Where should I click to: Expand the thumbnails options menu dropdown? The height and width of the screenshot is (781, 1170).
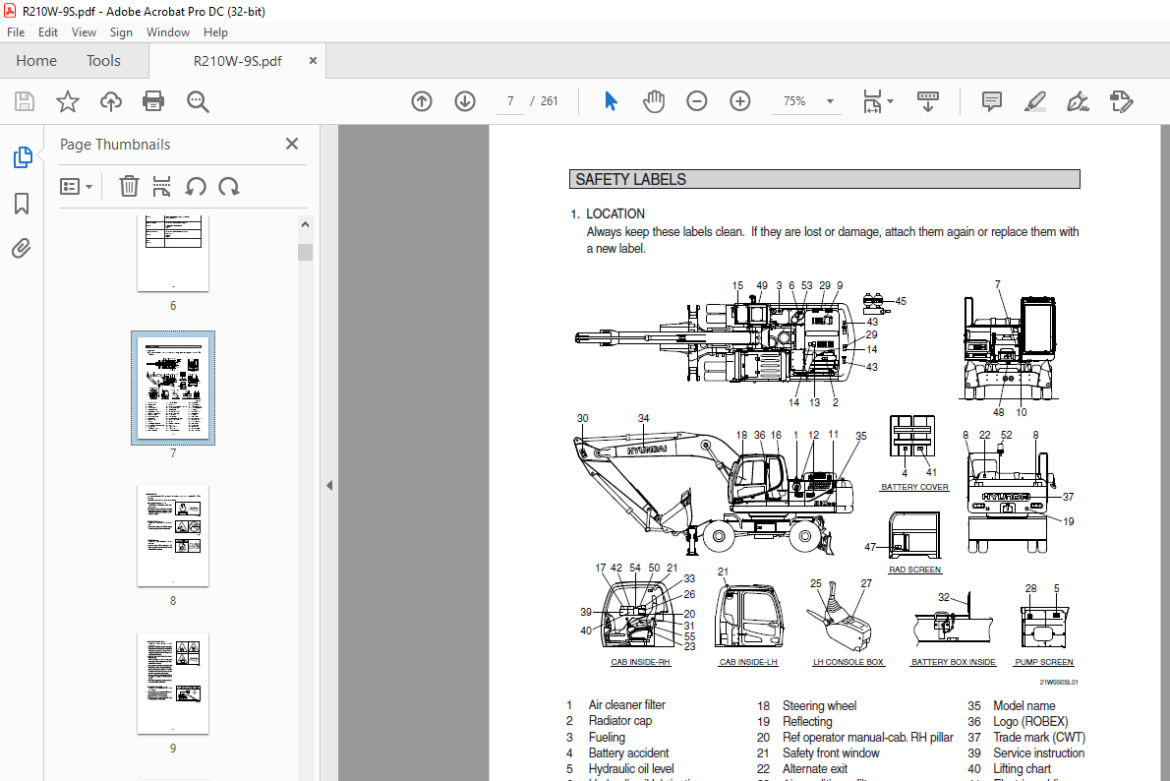pyautogui.click(x=76, y=186)
